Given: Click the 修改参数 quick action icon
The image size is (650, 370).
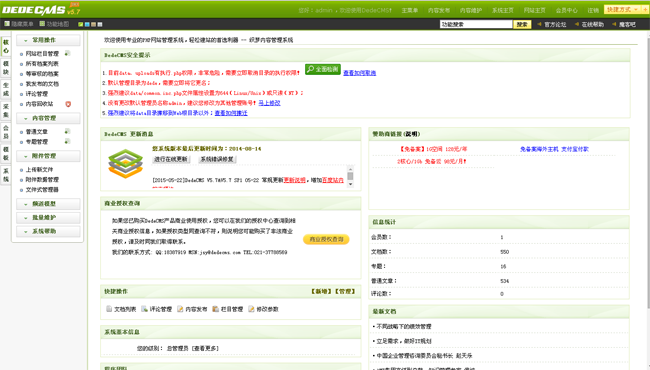Looking at the screenshot, I should [x=251, y=309].
